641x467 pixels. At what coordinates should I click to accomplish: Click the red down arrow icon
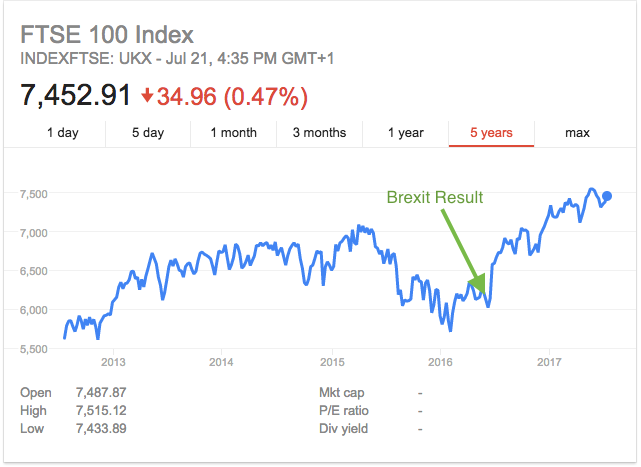[147, 97]
